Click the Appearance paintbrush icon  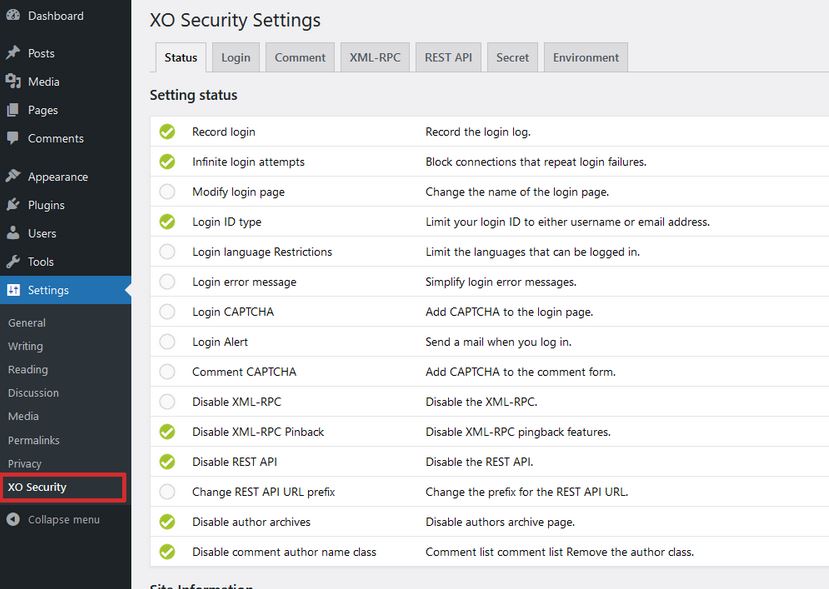tap(13, 176)
